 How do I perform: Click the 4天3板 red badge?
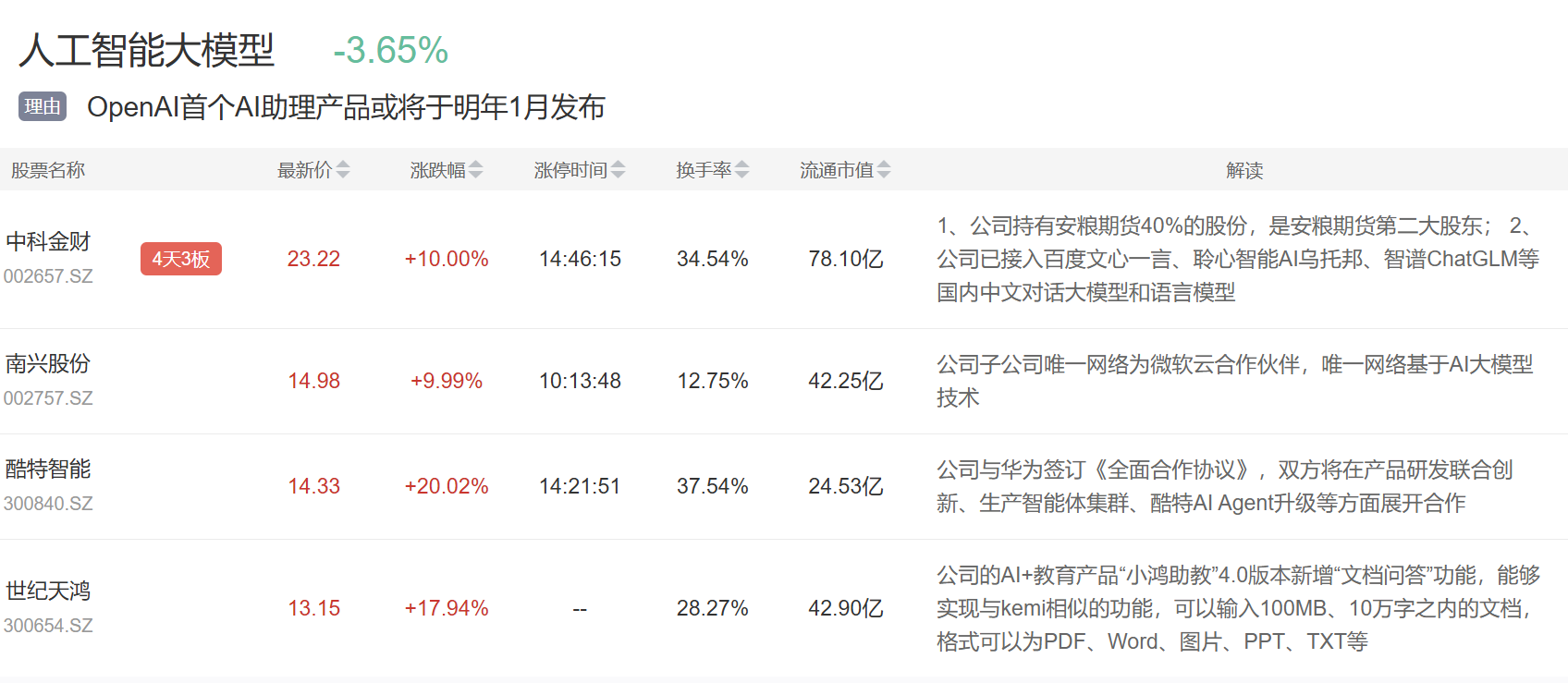click(x=181, y=259)
